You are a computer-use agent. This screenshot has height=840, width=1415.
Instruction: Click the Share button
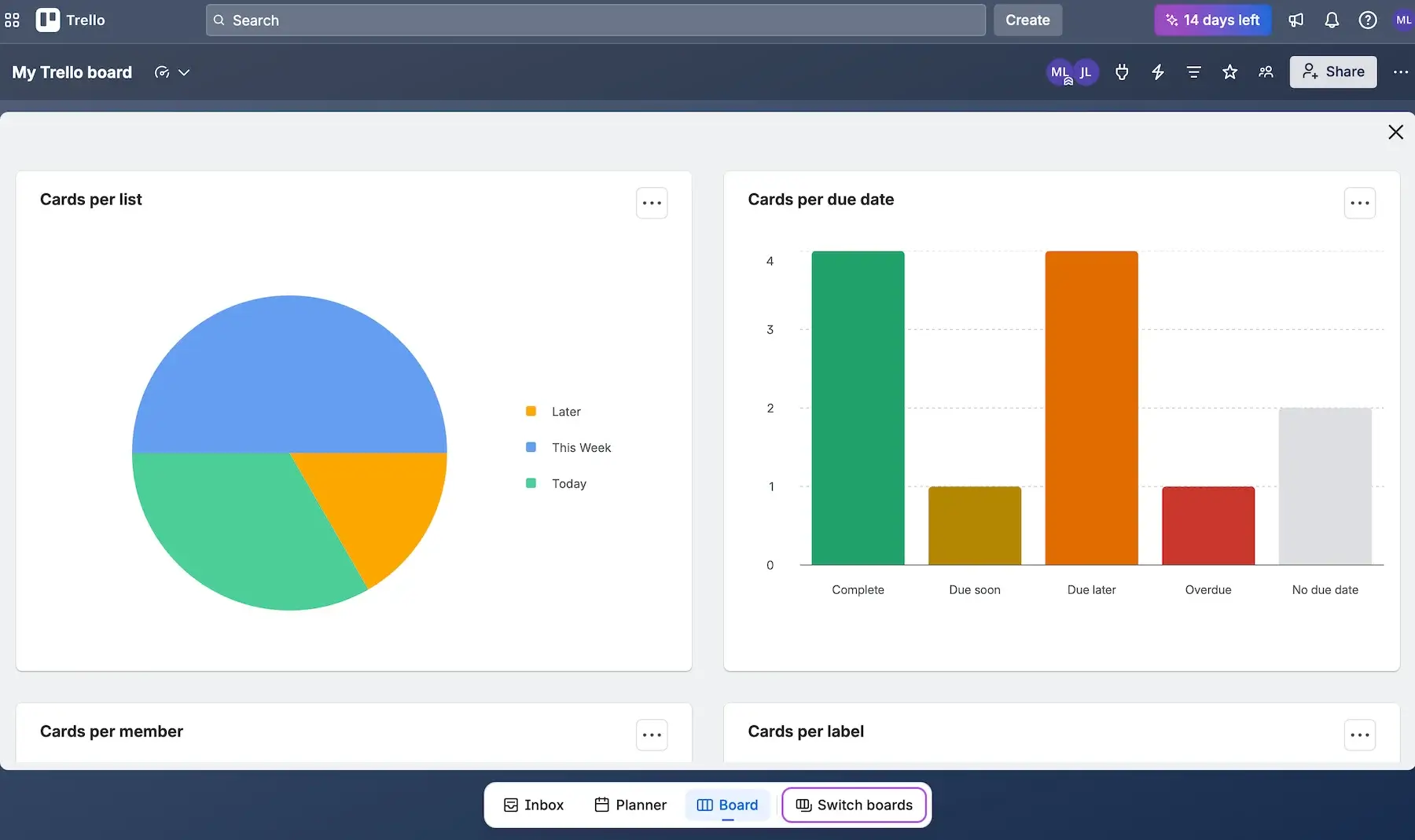[x=1333, y=72]
